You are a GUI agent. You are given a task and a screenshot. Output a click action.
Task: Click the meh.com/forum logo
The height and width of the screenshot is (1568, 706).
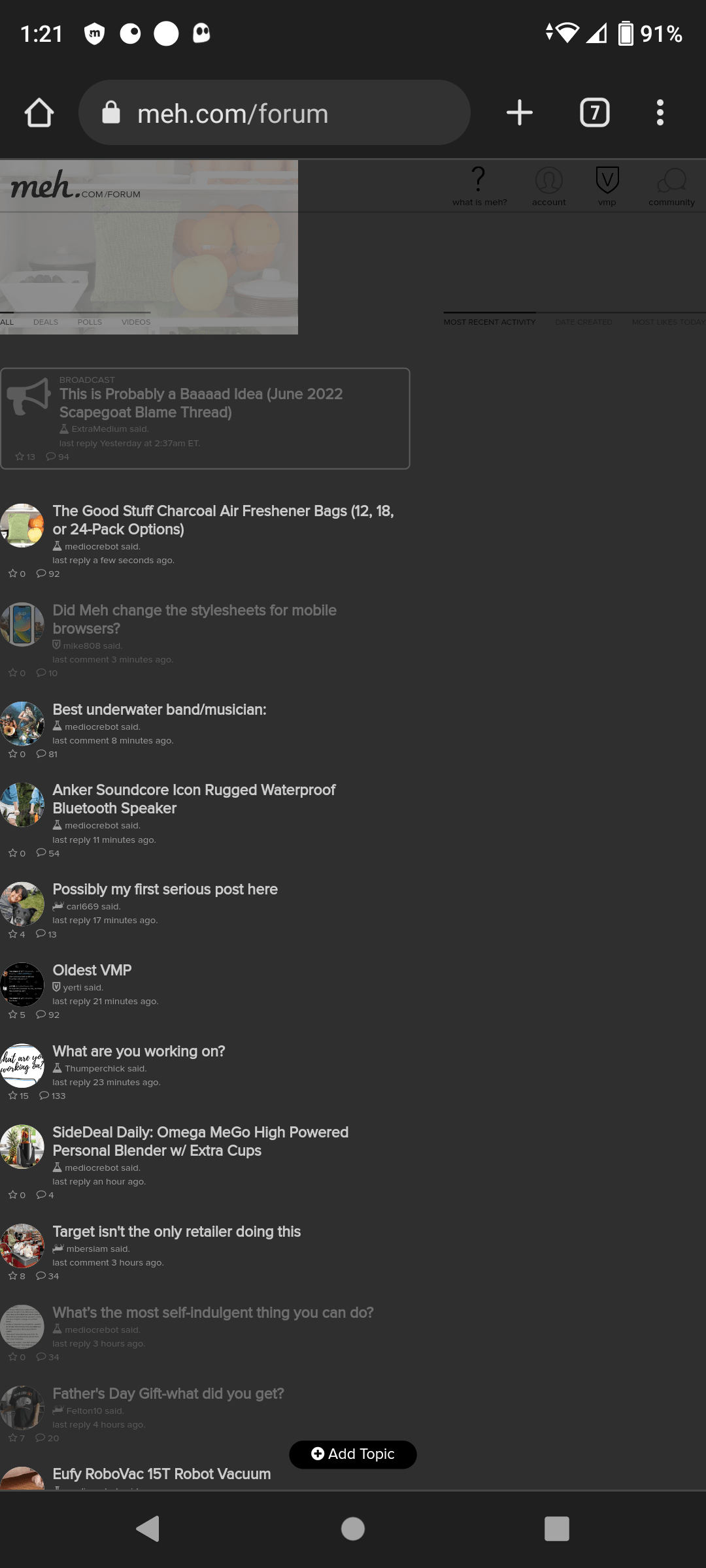pos(76,186)
